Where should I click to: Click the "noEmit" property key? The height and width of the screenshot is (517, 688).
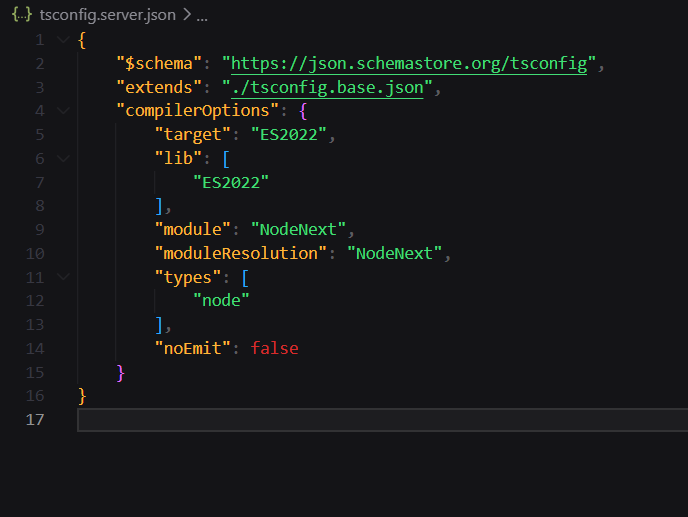click(x=193, y=348)
